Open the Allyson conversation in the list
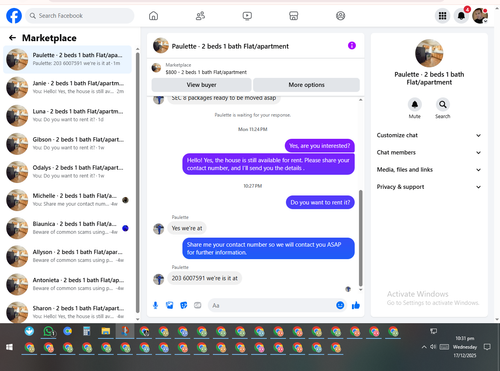Viewport: 500px width, 371px height. pyautogui.click(x=67, y=256)
